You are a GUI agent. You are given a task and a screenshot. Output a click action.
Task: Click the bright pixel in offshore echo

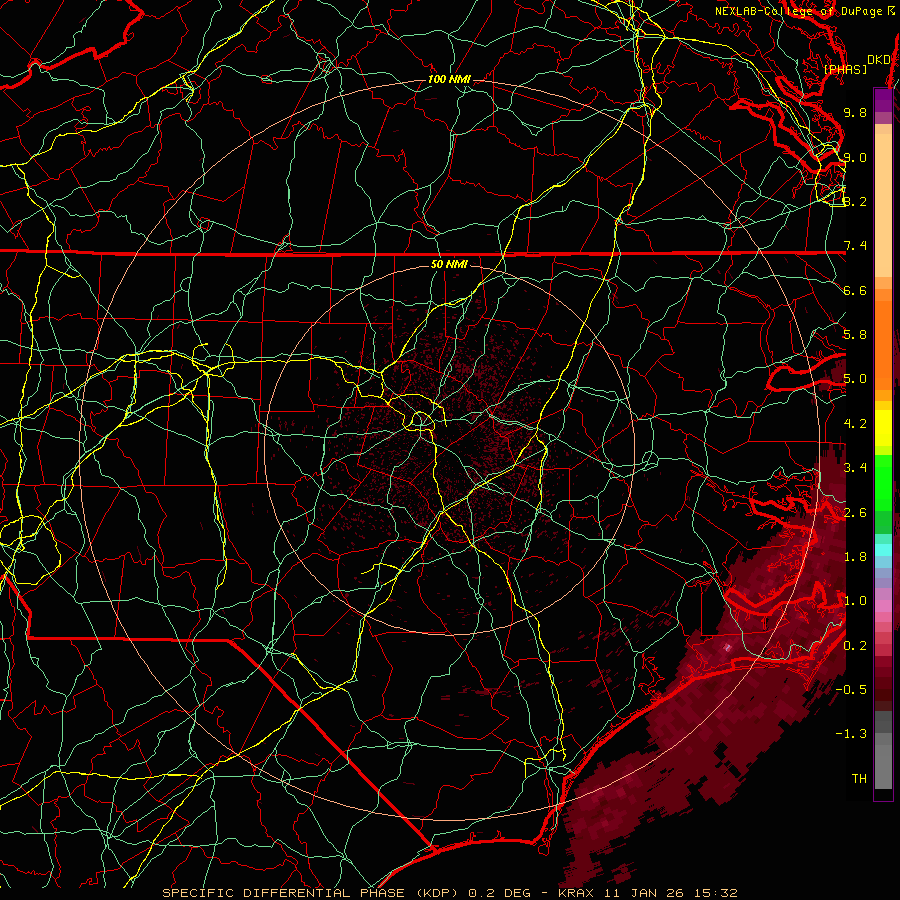click(x=727, y=647)
